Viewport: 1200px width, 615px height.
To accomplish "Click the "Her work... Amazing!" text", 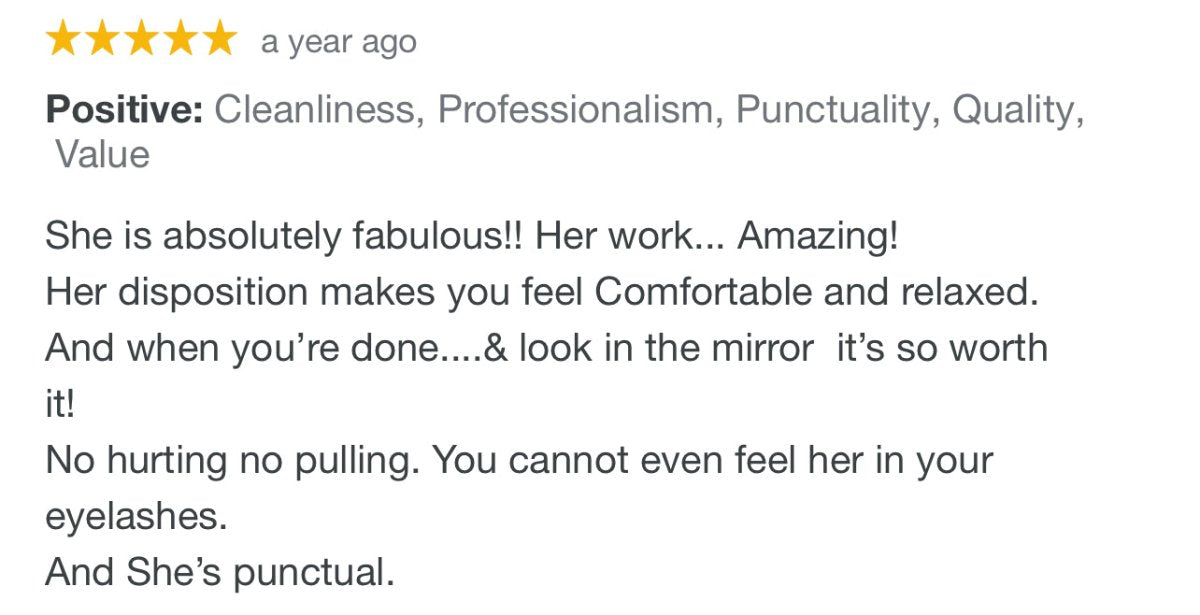I will point(717,237).
